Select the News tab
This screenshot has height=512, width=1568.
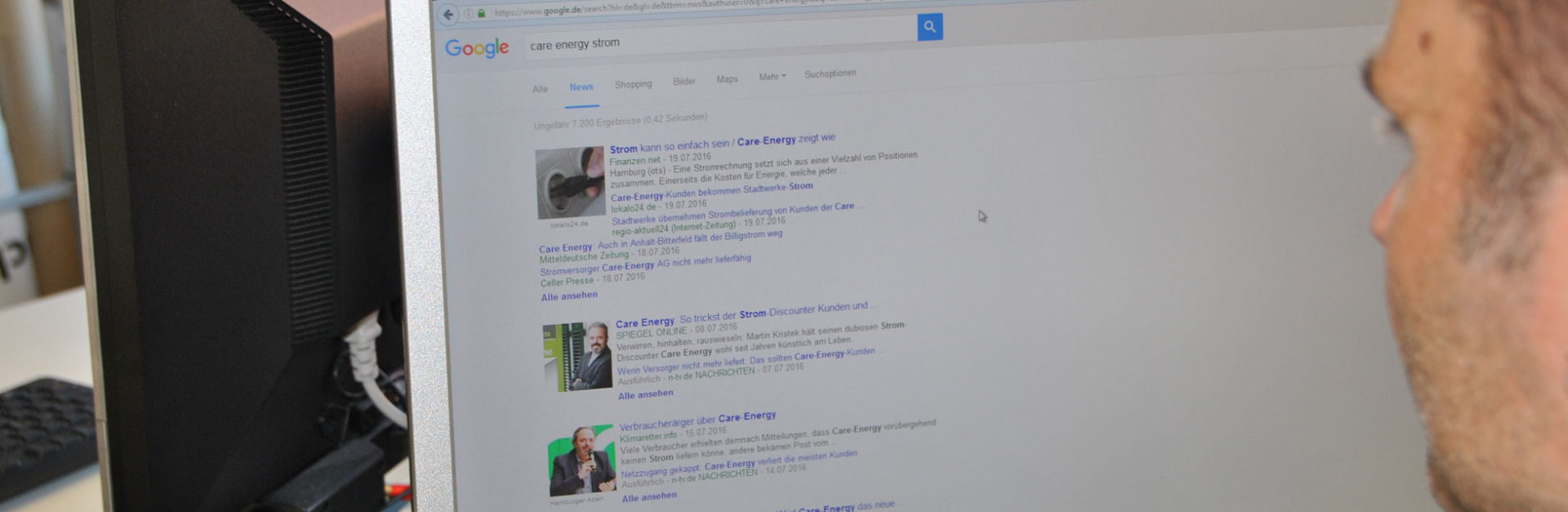tap(581, 87)
